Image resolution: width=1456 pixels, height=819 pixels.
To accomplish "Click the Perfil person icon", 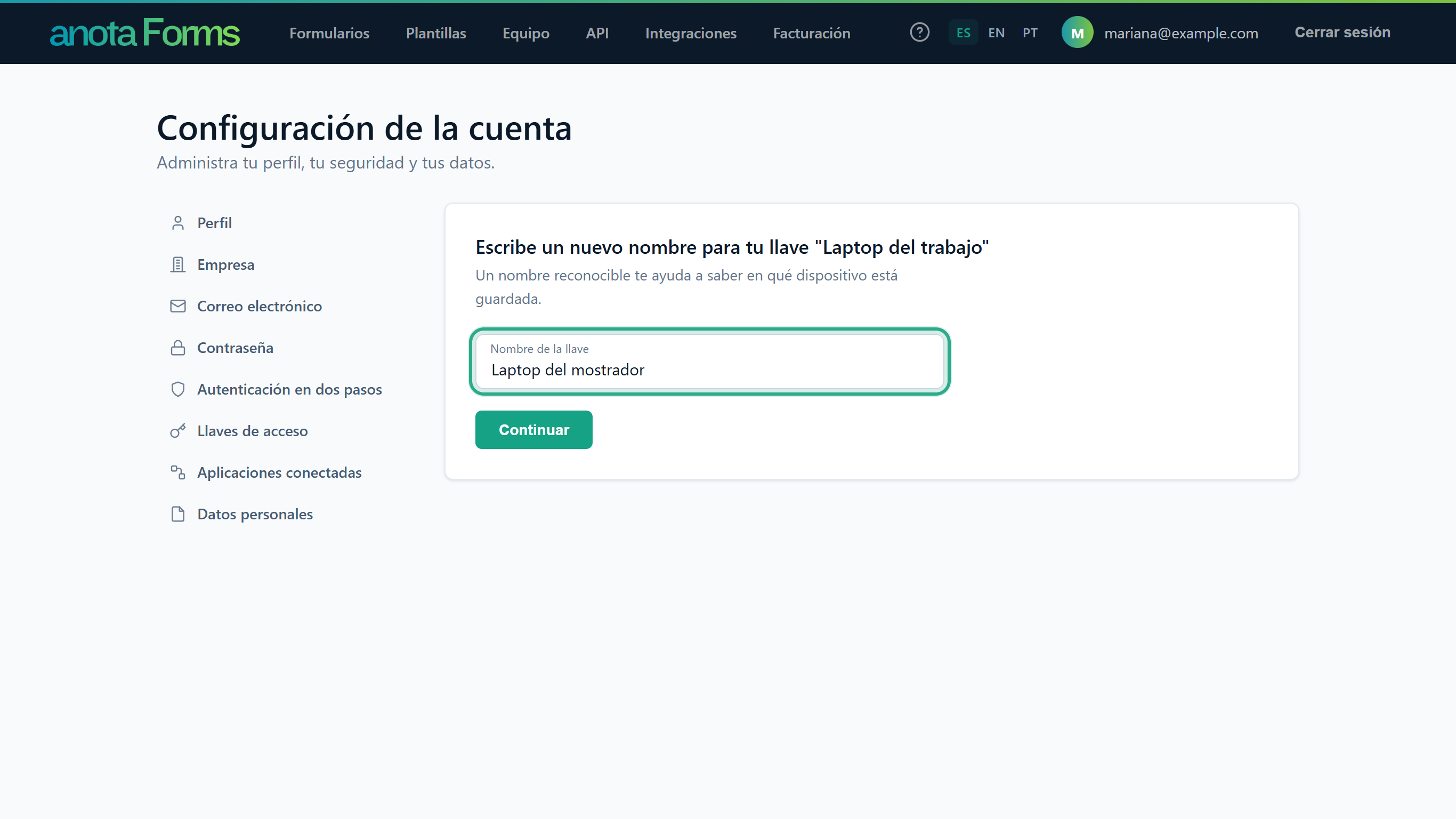I will tap(178, 223).
